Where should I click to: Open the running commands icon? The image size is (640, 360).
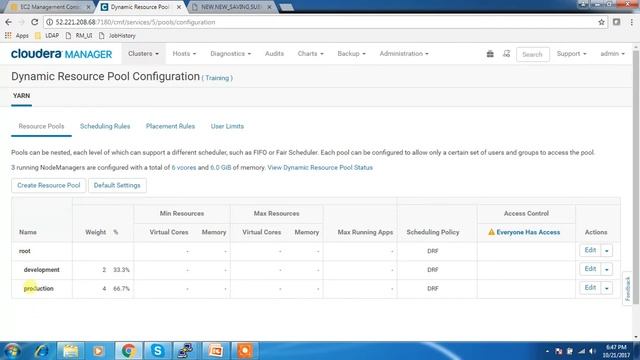(x=507, y=54)
